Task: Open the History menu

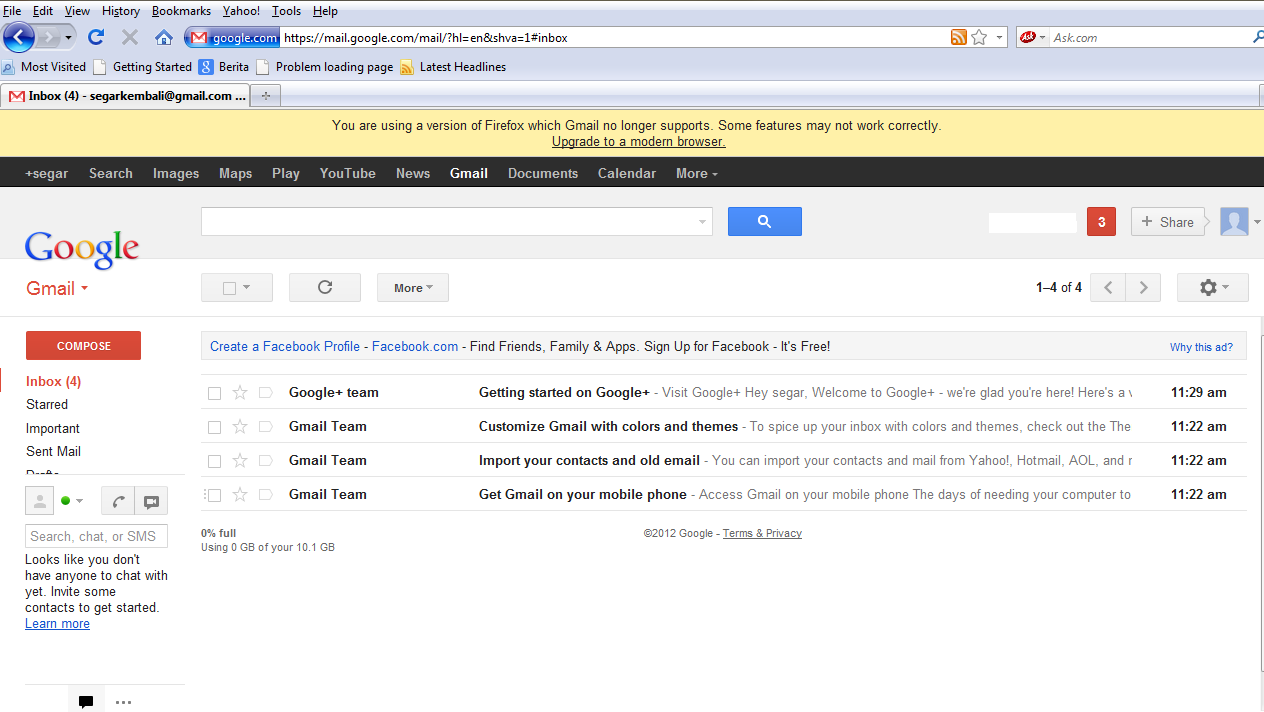Action: point(121,11)
